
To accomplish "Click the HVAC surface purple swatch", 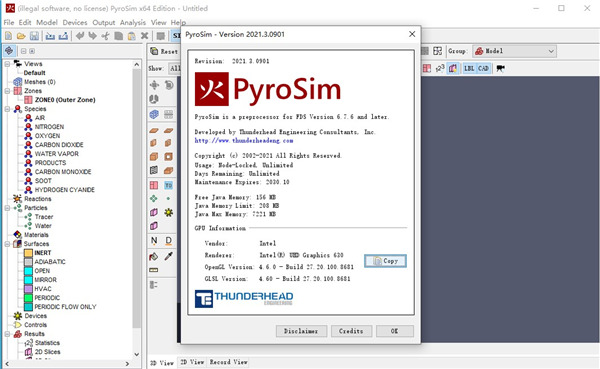I will click(29, 289).
